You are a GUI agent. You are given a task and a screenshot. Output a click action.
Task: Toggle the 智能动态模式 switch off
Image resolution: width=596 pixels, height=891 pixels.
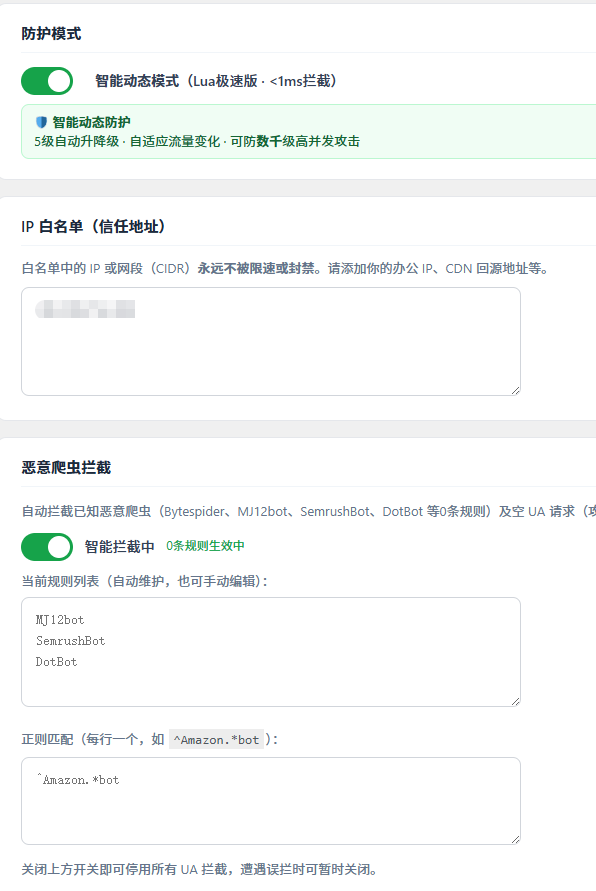tap(47, 81)
